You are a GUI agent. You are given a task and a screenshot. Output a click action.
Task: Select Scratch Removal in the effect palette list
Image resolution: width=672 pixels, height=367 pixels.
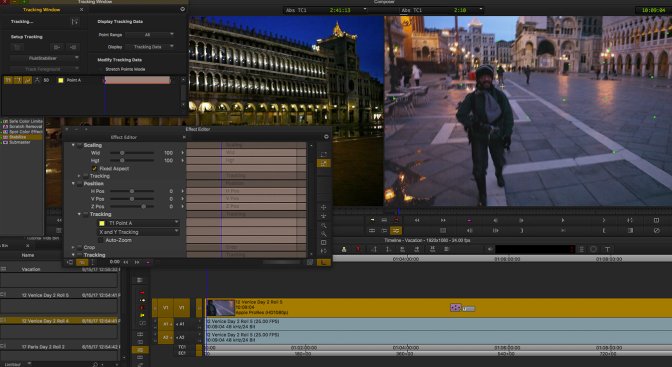26,127
